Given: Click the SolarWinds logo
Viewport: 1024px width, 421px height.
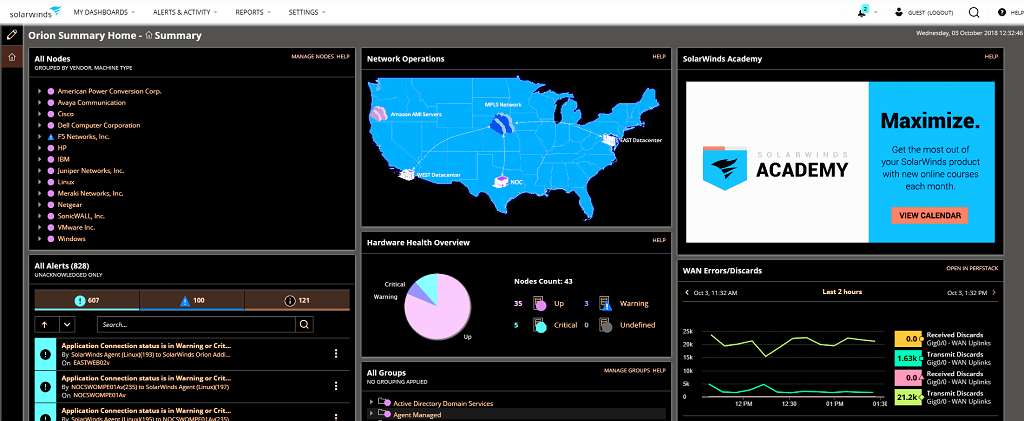Looking at the screenshot, I should click(35, 11).
